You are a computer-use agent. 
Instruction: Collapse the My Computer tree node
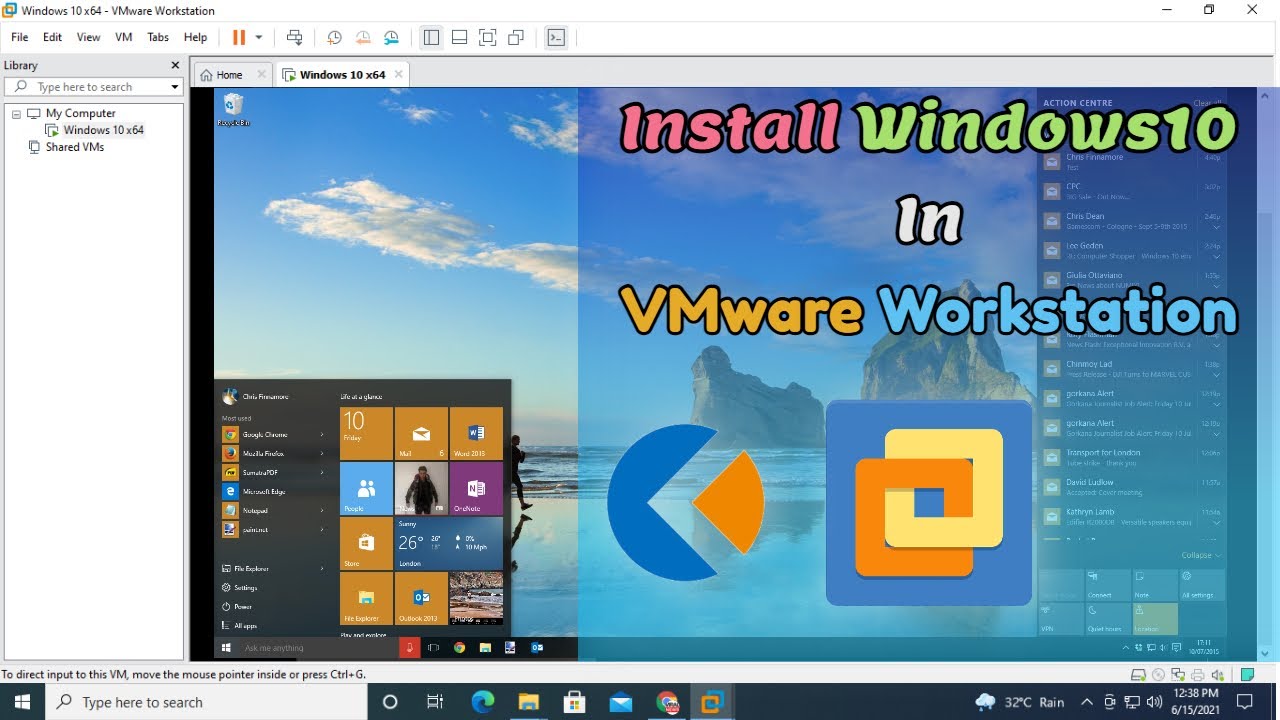point(16,114)
